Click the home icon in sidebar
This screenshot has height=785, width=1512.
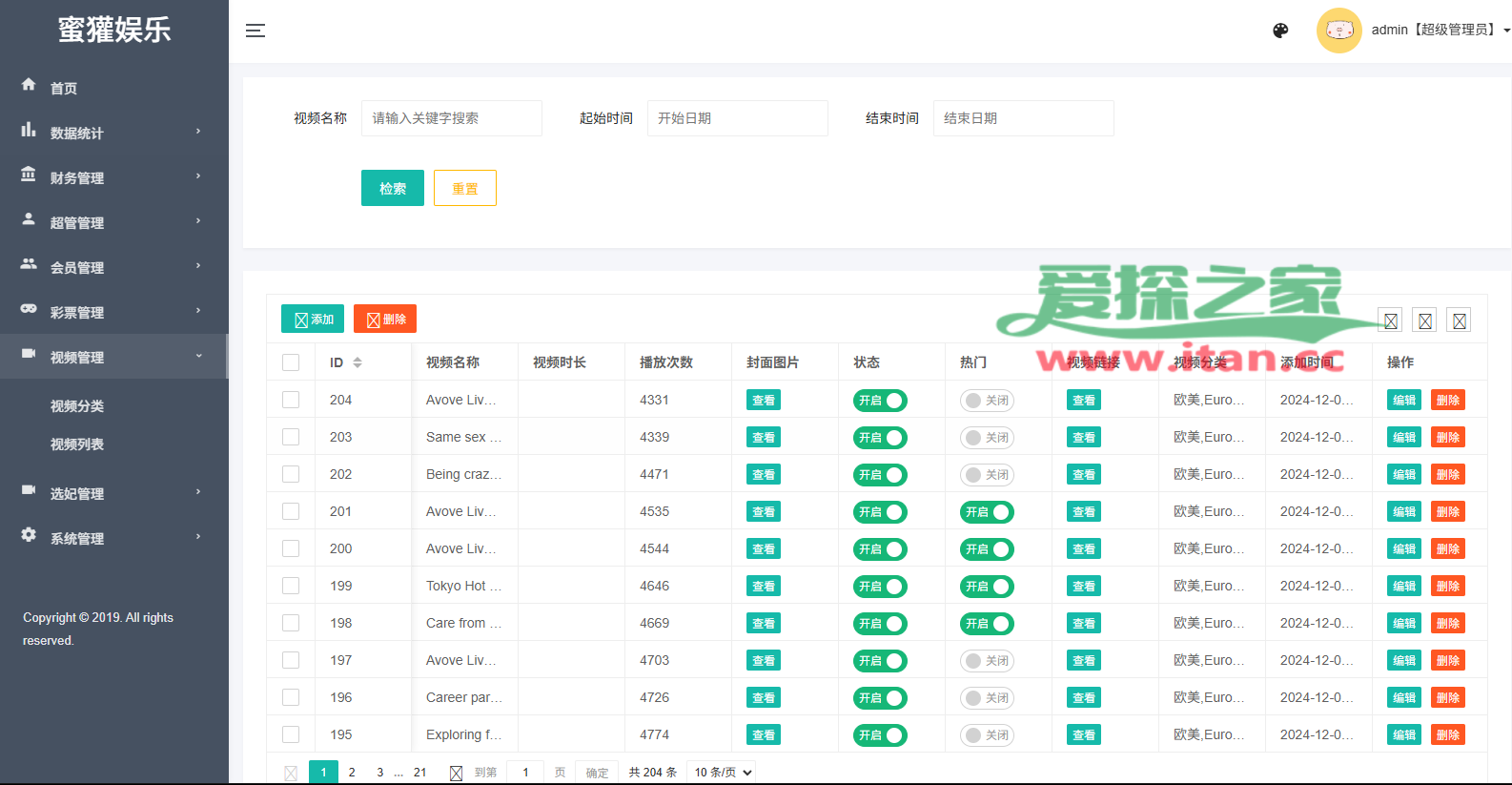click(29, 85)
